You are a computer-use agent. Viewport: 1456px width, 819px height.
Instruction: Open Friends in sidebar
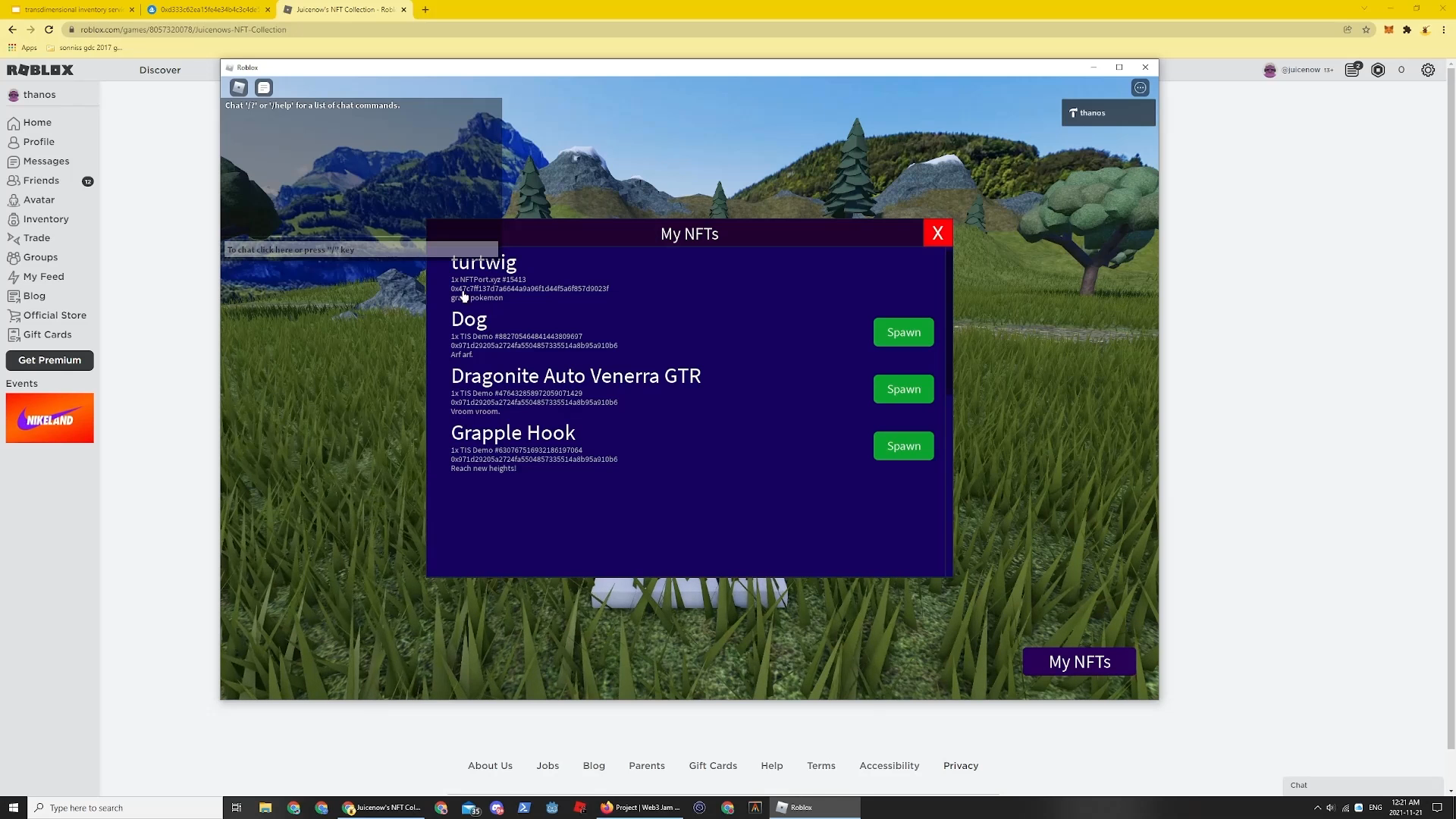tap(34, 180)
